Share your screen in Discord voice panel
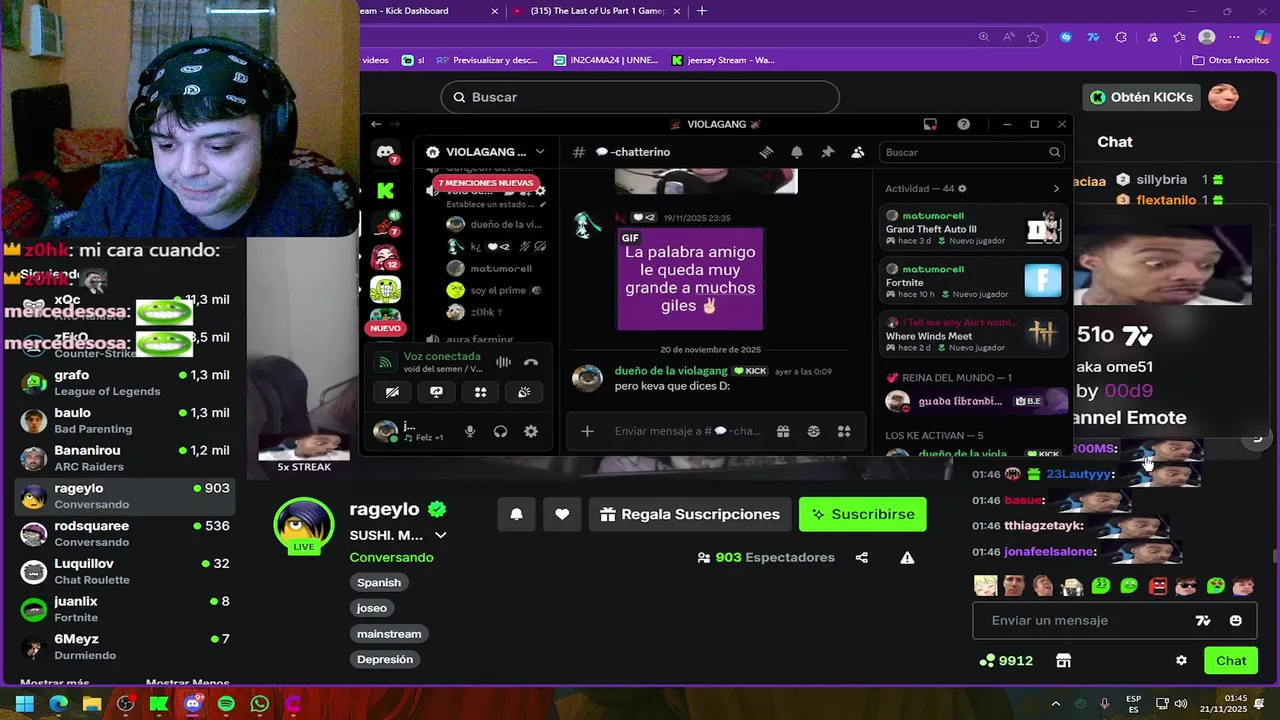The height and width of the screenshot is (720, 1280). [x=436, y=392]
